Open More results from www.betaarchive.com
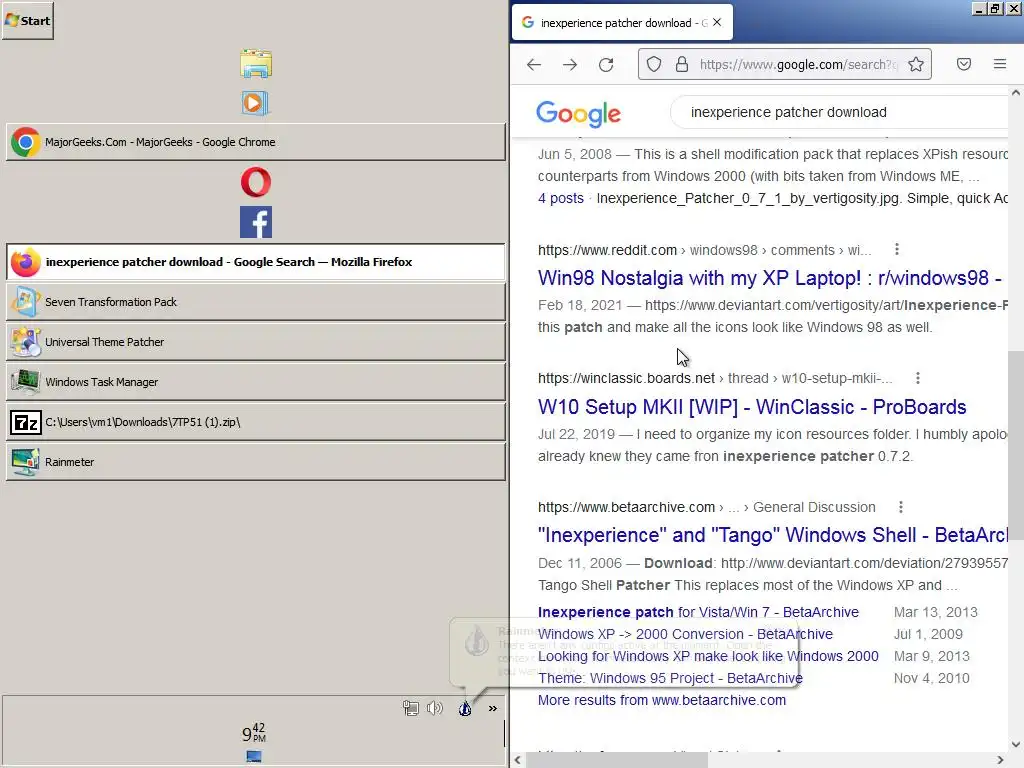 (662, 700)
